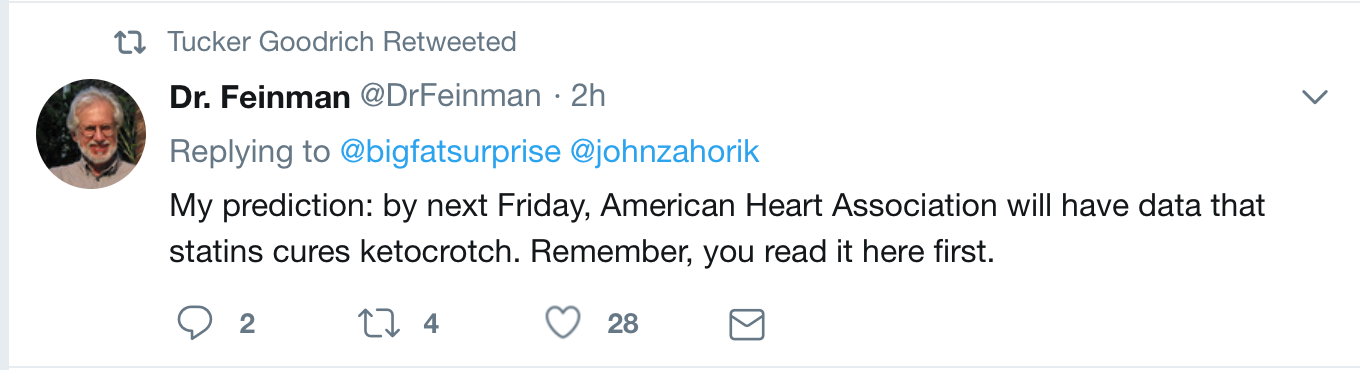Open the @DrFeinman handle link
Viewport: 1360px width, 370px height.
coord(450,96)
